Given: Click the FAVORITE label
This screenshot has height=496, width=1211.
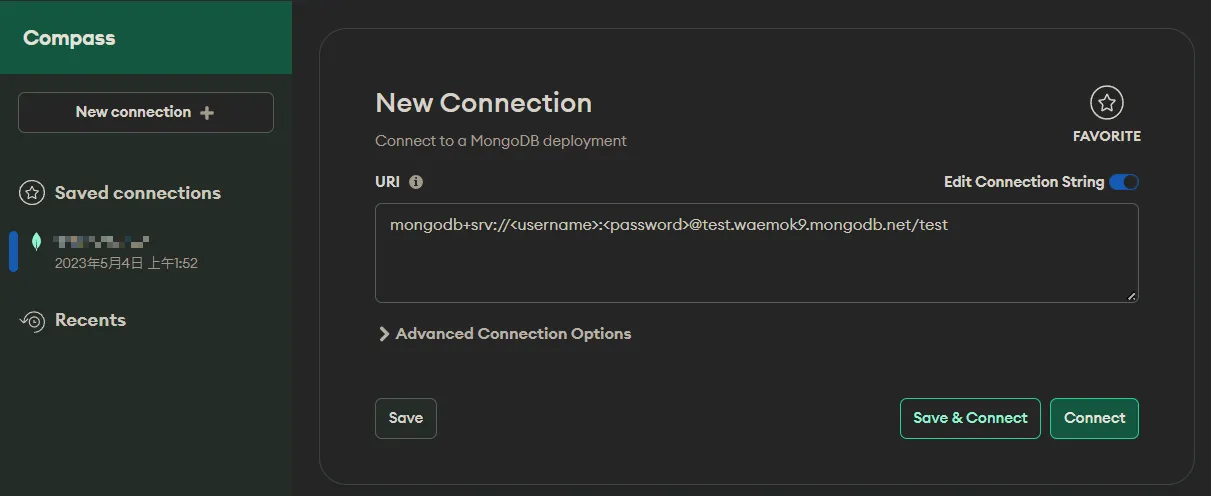Looking at the screenshot, I should pyautogui.click(x=1106, y=136).
